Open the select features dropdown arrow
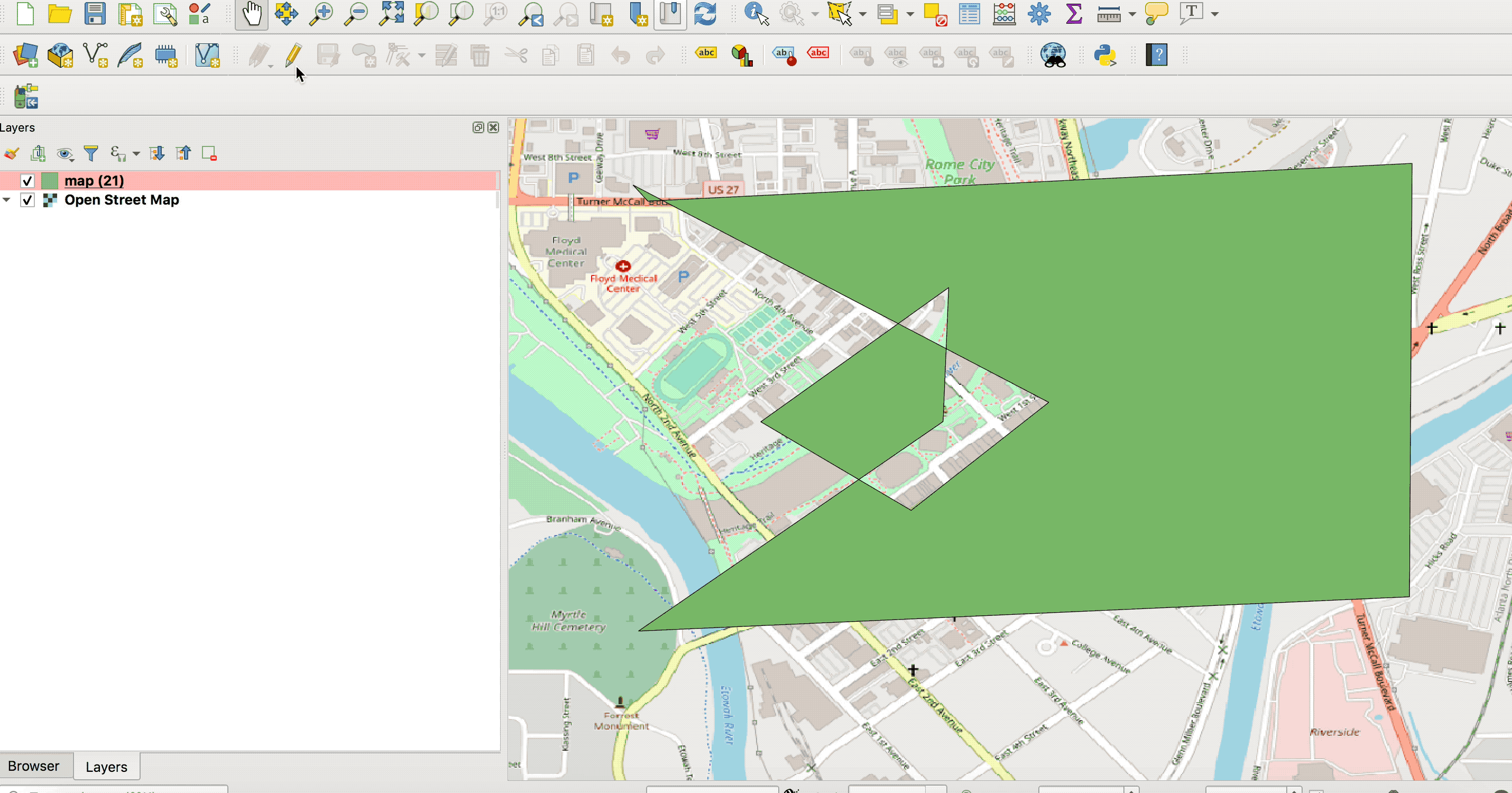The image size is (1512, 793). pyautogui.click(x=862, y=14)
